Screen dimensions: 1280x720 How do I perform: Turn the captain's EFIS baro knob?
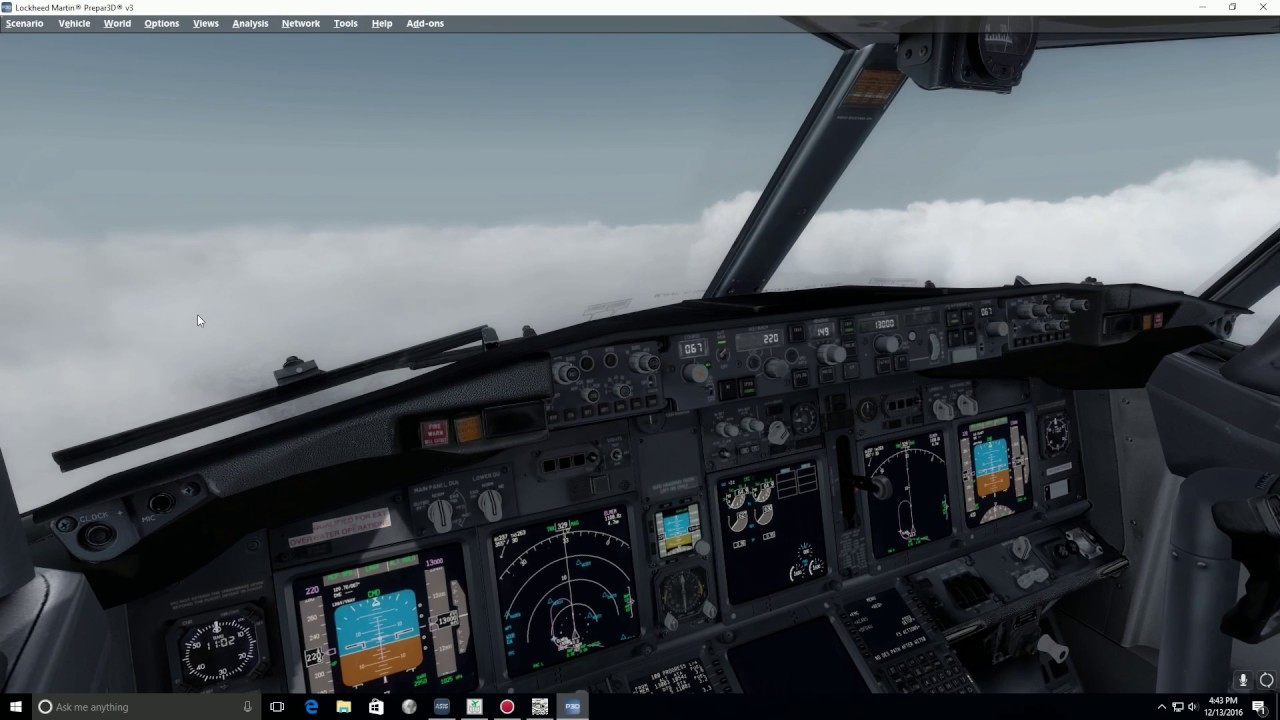point(644,362)
